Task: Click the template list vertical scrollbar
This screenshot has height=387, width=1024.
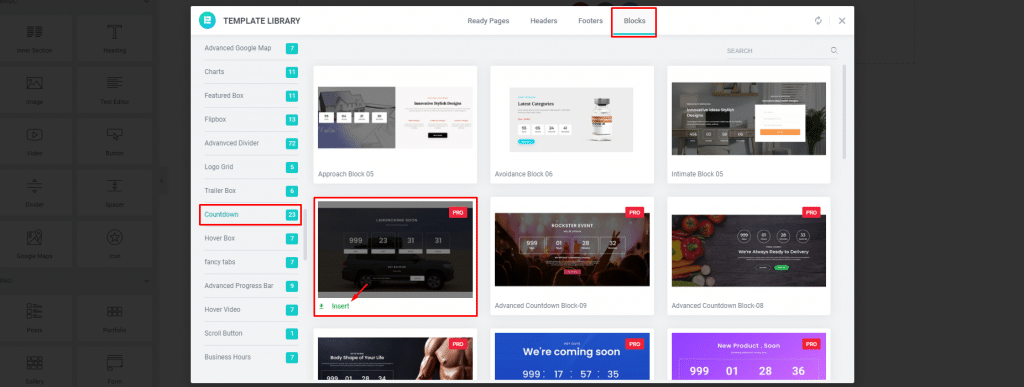Action: click(x=844, y=112)
